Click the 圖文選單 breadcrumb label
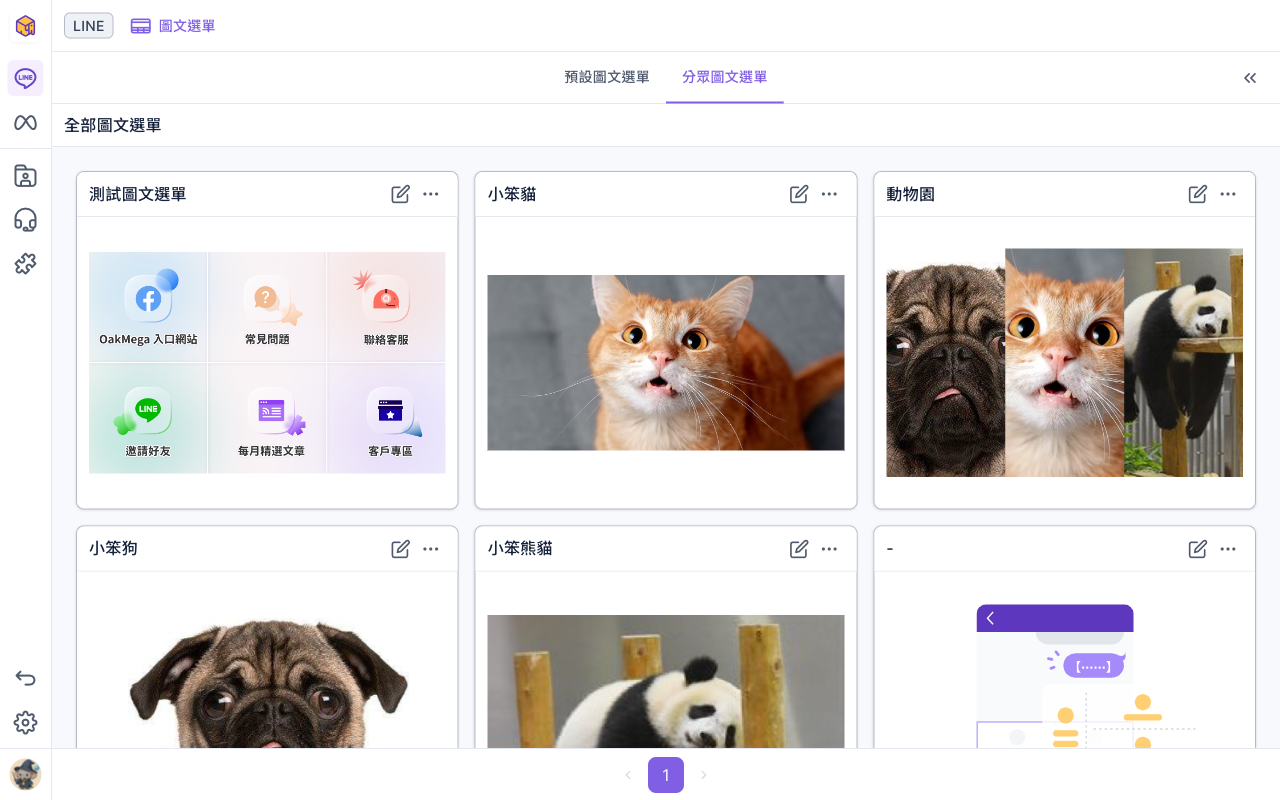The width and height of the screenshot is (1280, 800). pyautogui.click(x=187, y=26)
